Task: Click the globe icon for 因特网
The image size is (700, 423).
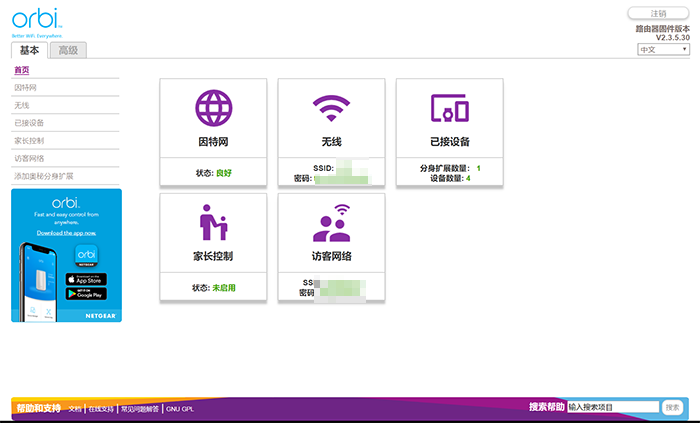Action: [x=213, y=107]
